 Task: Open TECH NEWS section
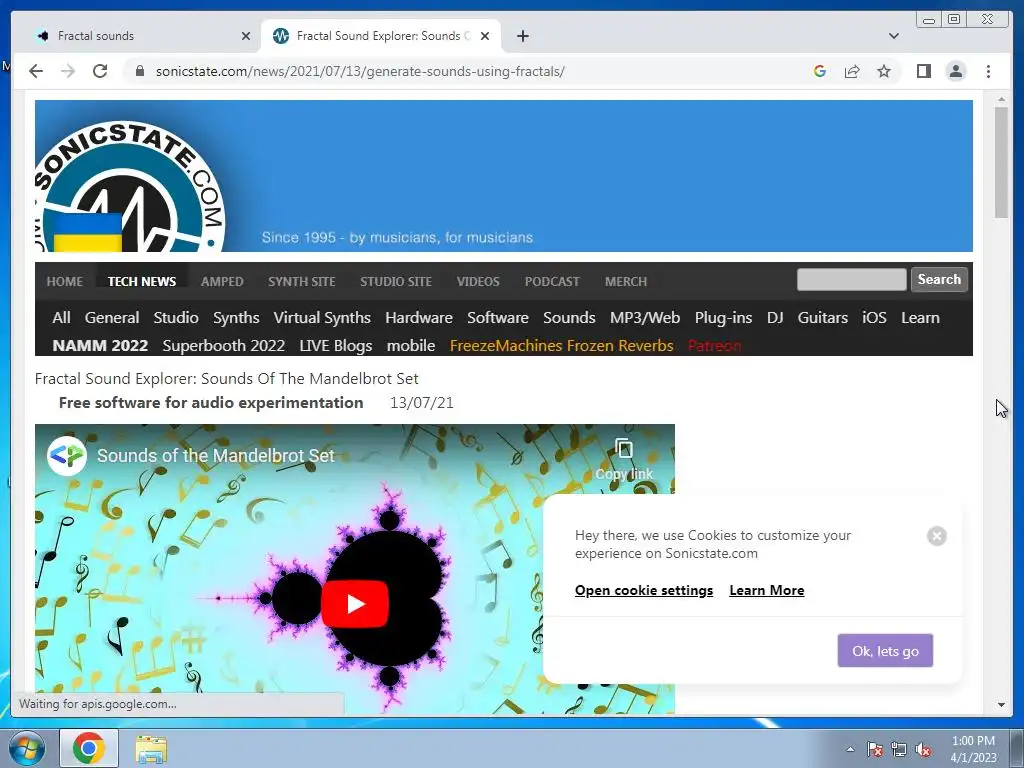coord(142,281)
